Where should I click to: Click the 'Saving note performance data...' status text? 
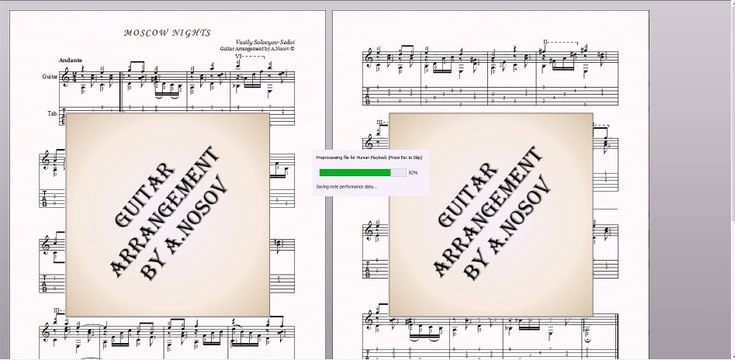tap(346, 187)
